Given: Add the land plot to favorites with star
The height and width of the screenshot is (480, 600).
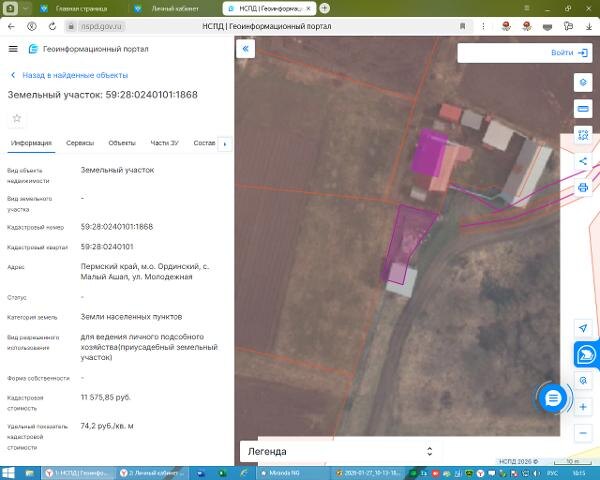Looking at the screenshot, I should pyautogui.click(x=16, y=118).
